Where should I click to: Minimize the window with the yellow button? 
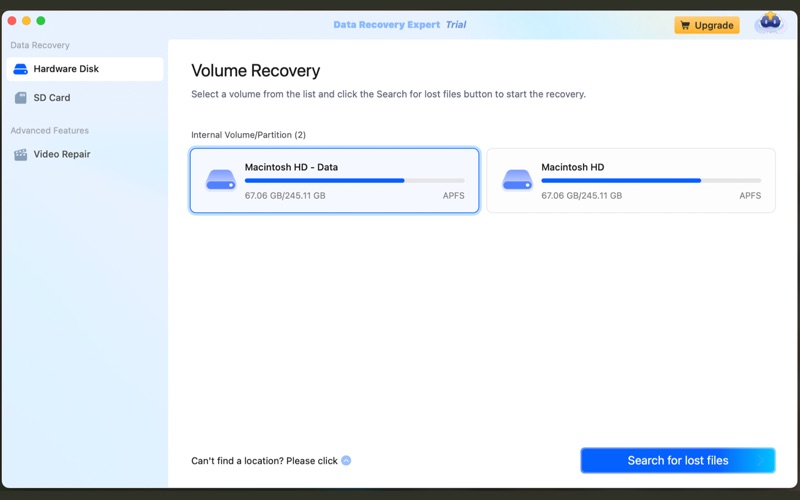27,21
